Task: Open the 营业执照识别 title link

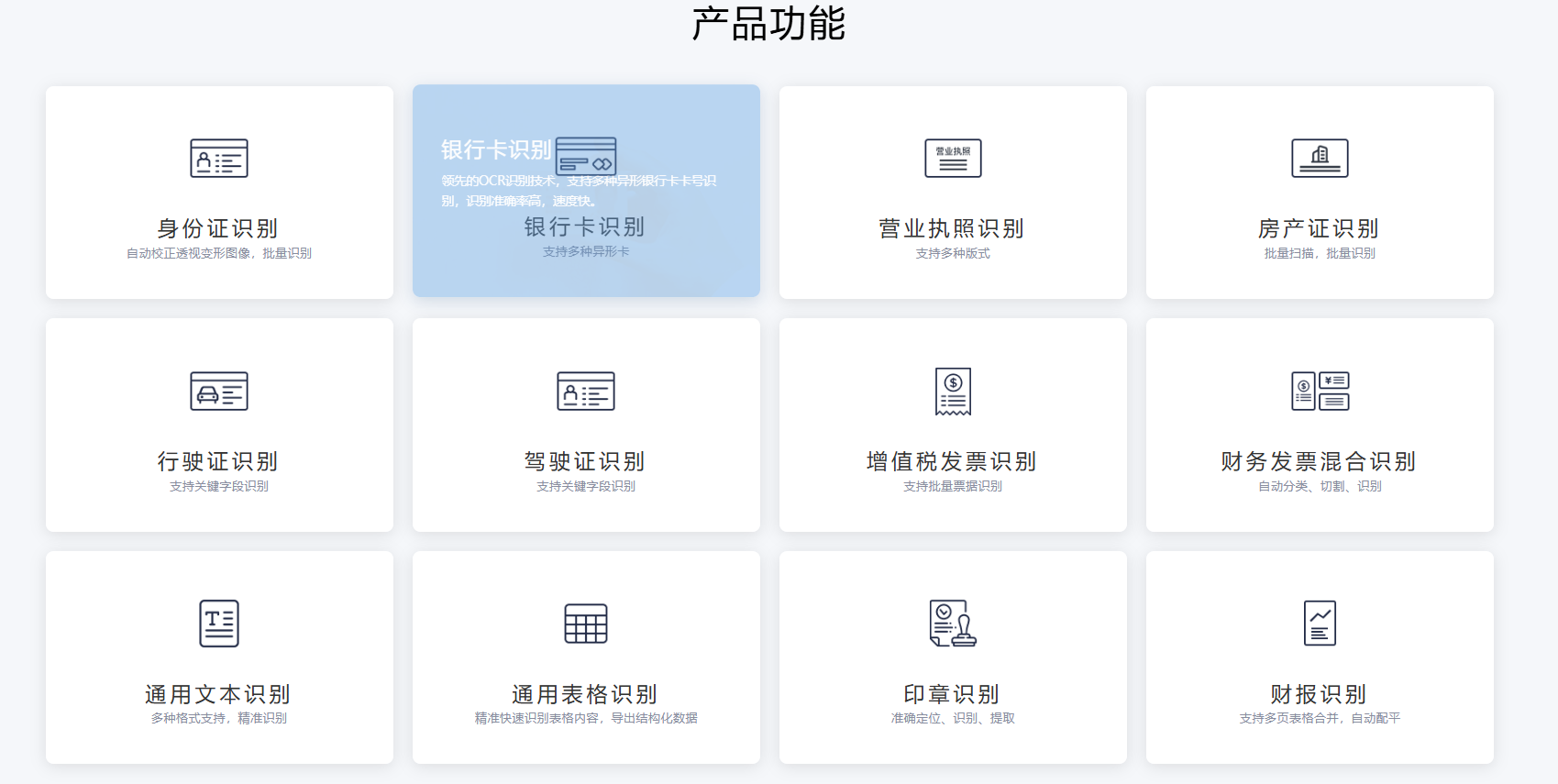Action: pyautogui.click(x=952, y=228)
